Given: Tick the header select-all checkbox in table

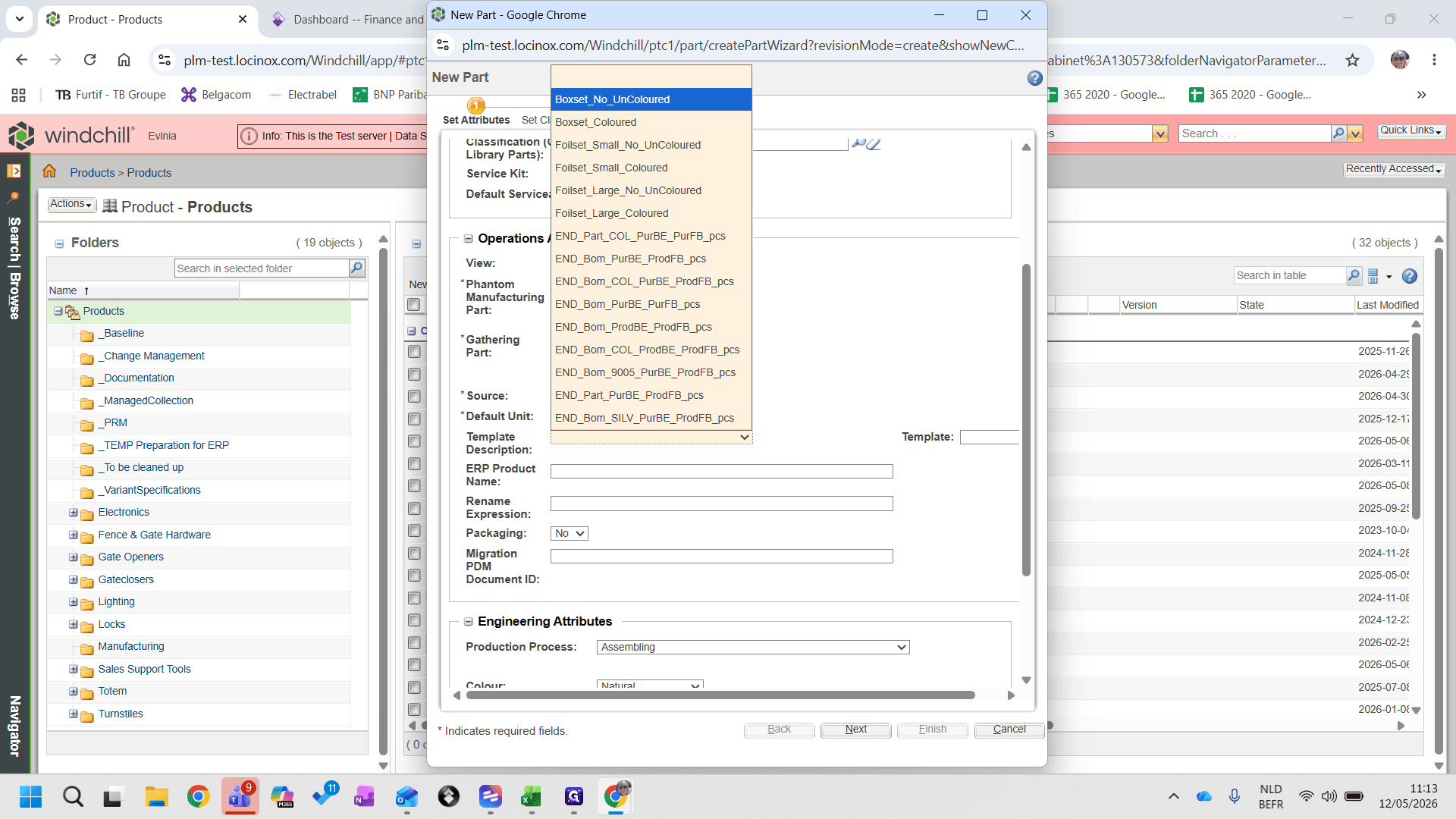Looking at the screenshot, I should tap(413, 305).
